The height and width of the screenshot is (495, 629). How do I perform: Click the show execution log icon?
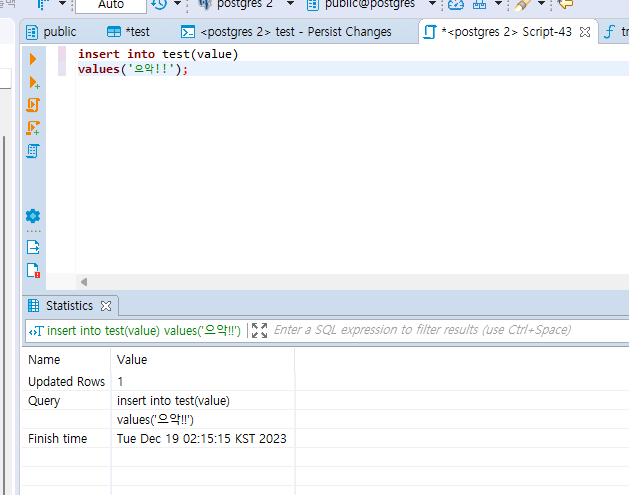[33, 270]
